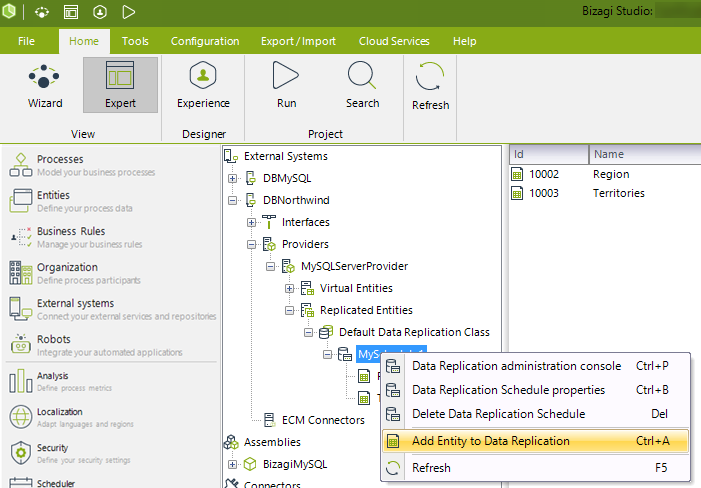Expand the DBMySQL tree node

232,178
